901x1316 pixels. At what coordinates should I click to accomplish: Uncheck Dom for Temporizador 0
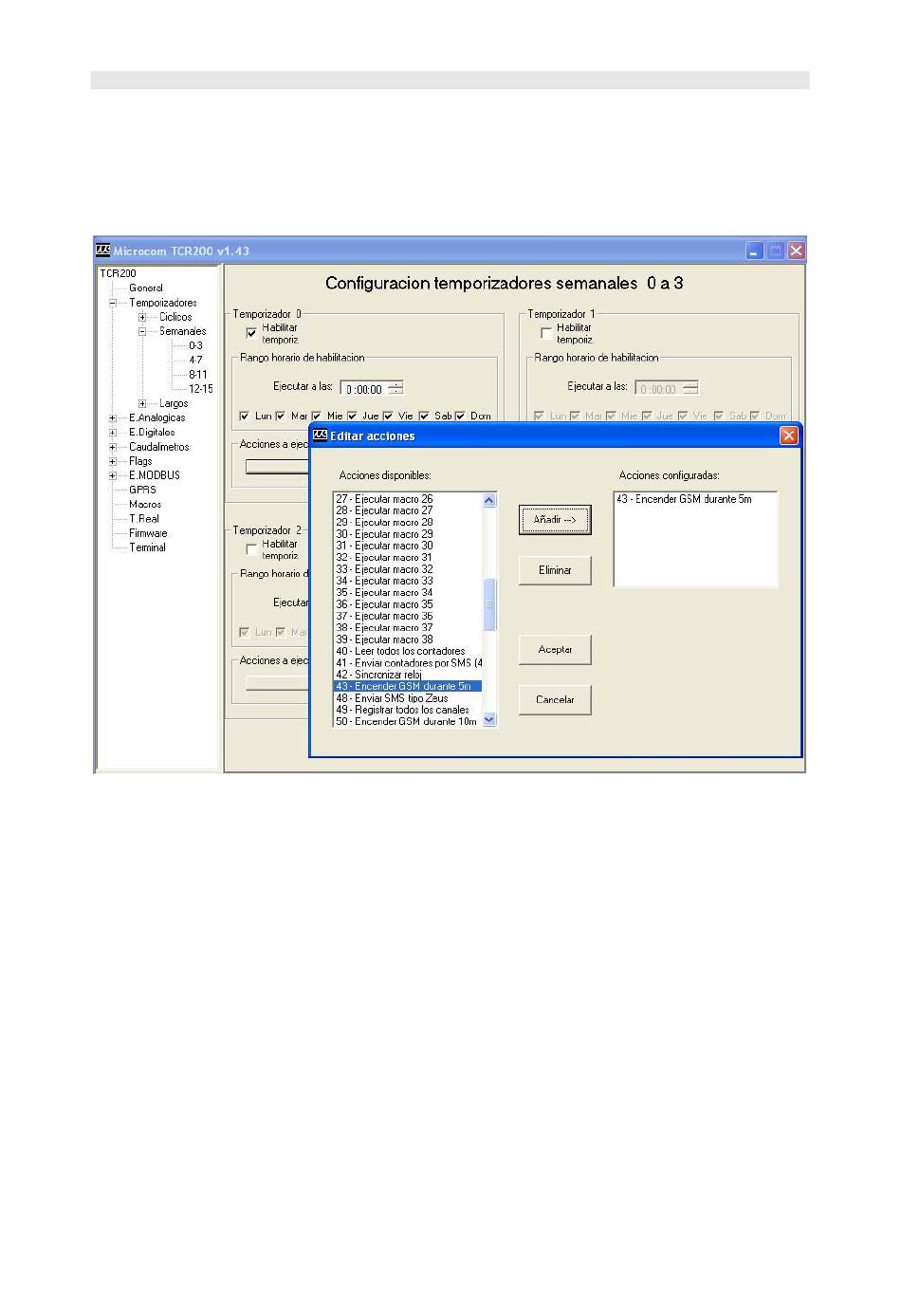tap(460, 416)
